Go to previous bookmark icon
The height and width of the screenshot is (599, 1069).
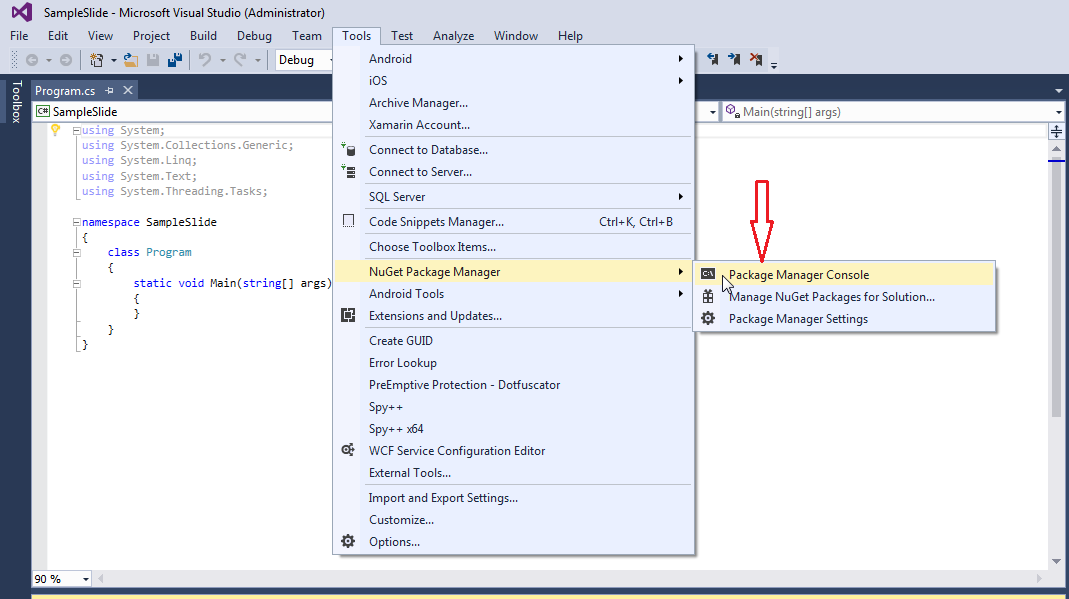click(x=712, y=60)
